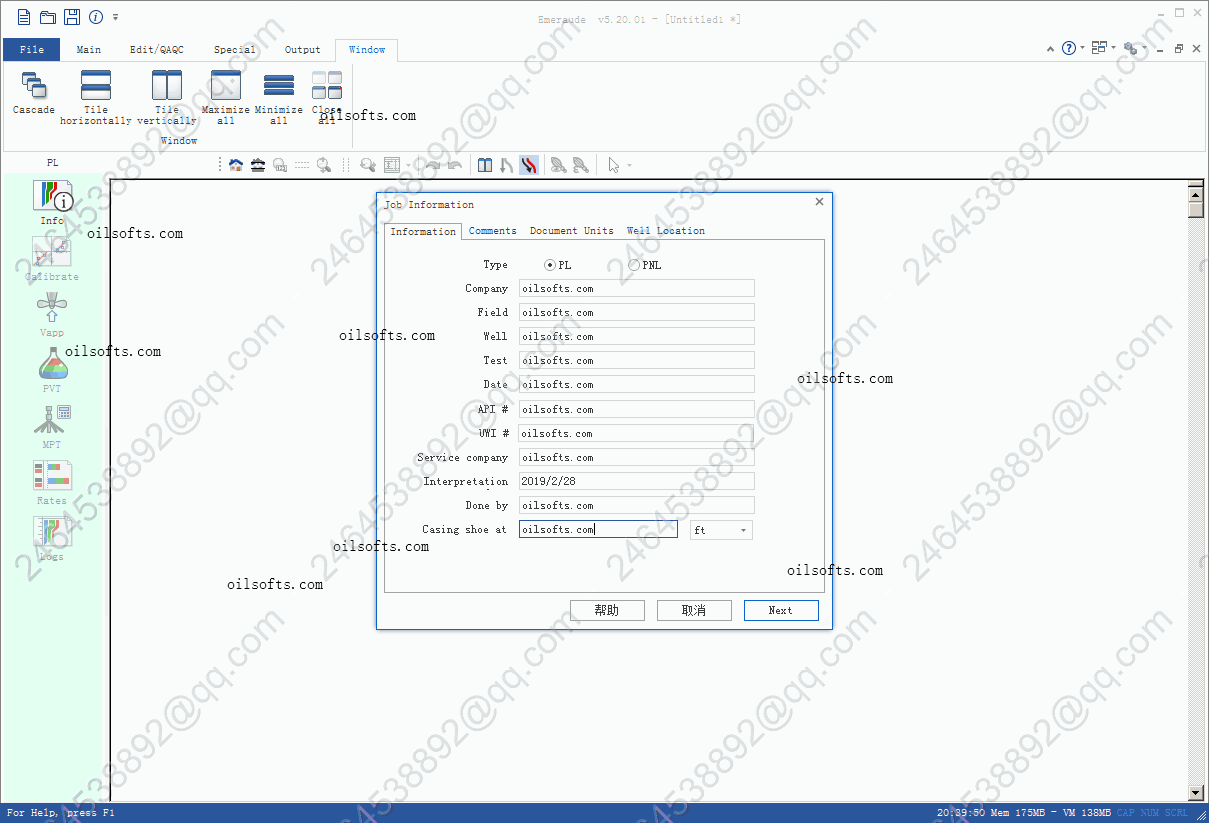Select the Window ribbon tab
The height and width of the screenshot is (823, 1209).
(x=367, y=49)
